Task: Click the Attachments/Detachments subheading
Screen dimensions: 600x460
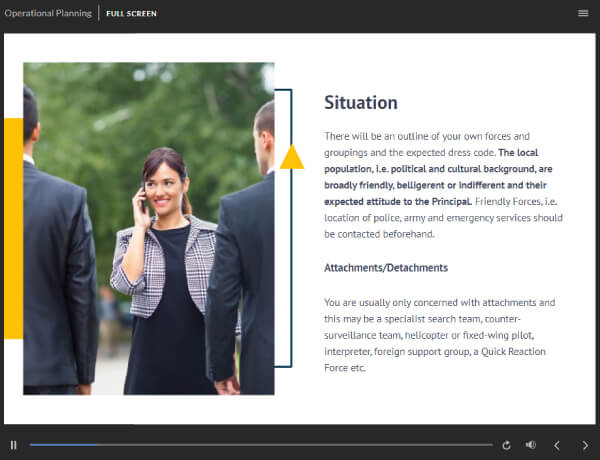Action: pyautogui.click(x=386, y=268)
